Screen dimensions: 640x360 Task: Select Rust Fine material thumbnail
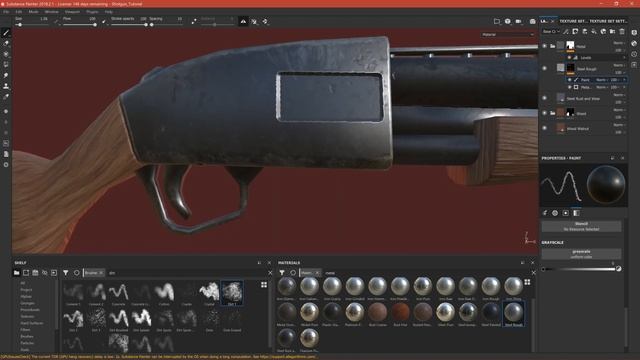pos(400,313)
